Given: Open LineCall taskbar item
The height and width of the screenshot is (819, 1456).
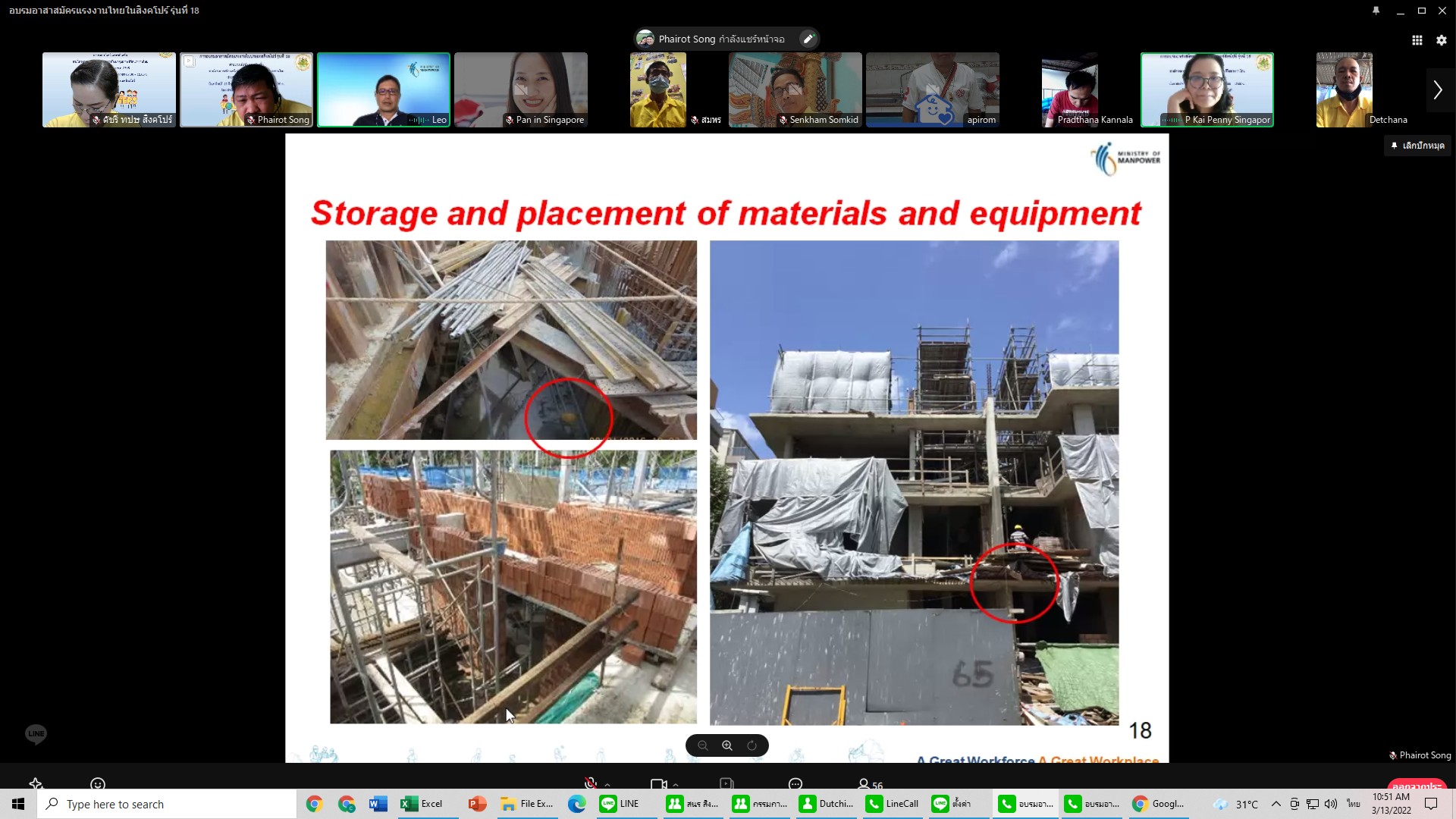Looking at the screenshot, I should point(893,804).
